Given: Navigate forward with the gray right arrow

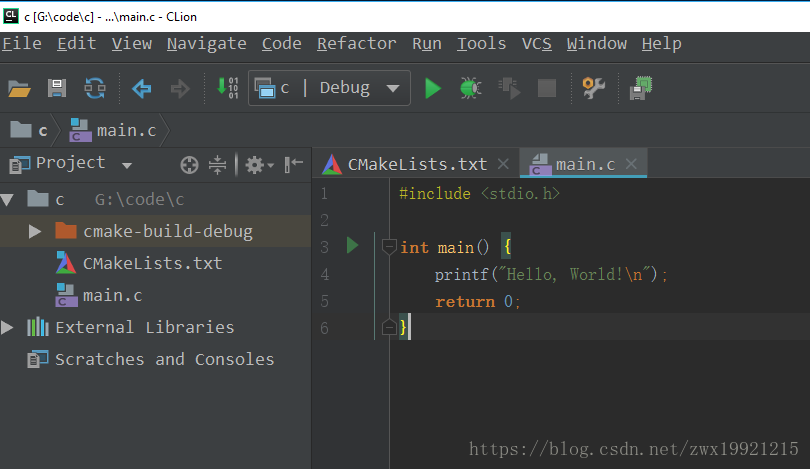Looking at the screenshot, I should tap(180, 89).
